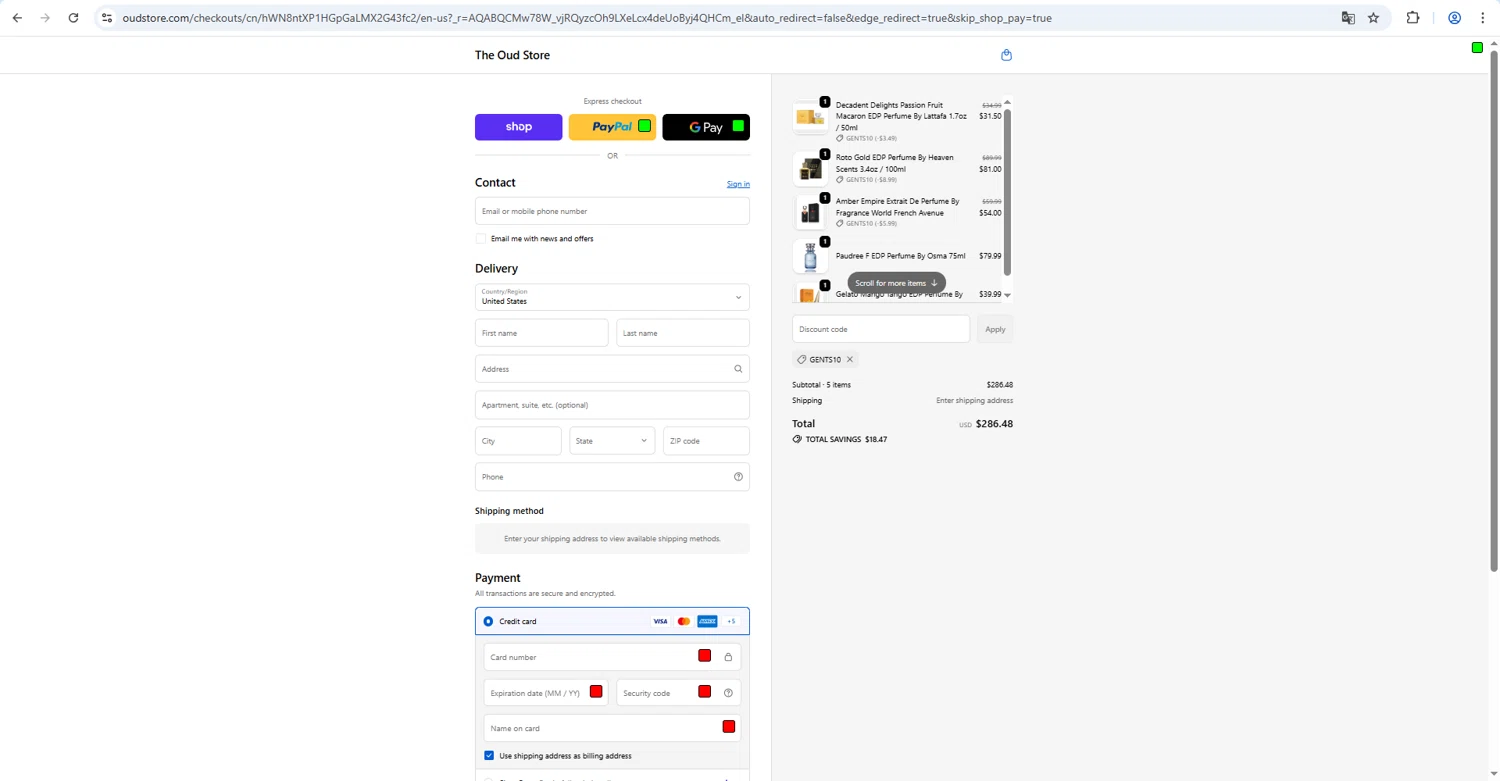Viewport: 1500px width, 781px height.
Task: Focus the ZIP code field
Action: coord(706,441)
